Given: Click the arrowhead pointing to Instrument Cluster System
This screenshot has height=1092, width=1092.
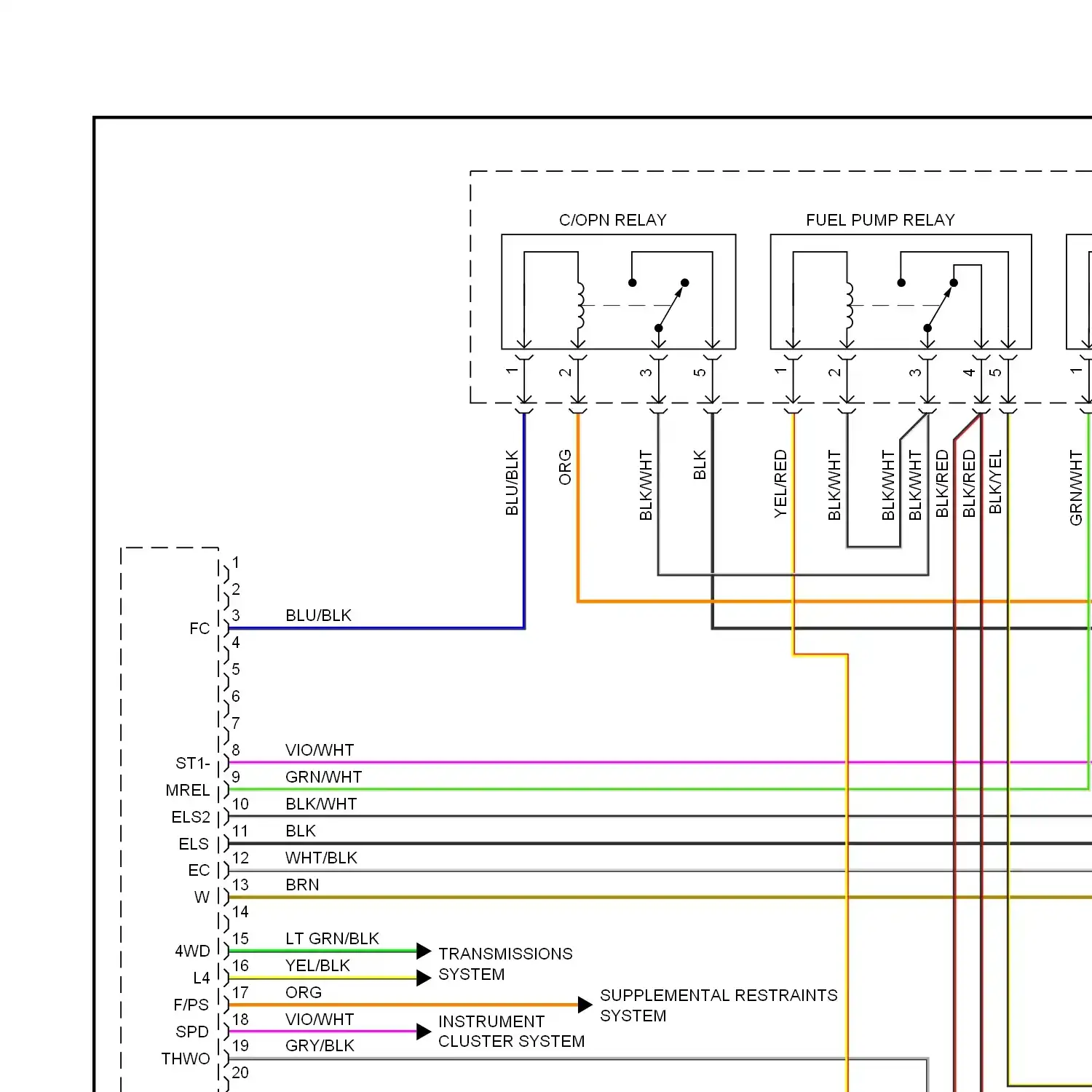Looking at the screenshot, I should point(424,1032).
